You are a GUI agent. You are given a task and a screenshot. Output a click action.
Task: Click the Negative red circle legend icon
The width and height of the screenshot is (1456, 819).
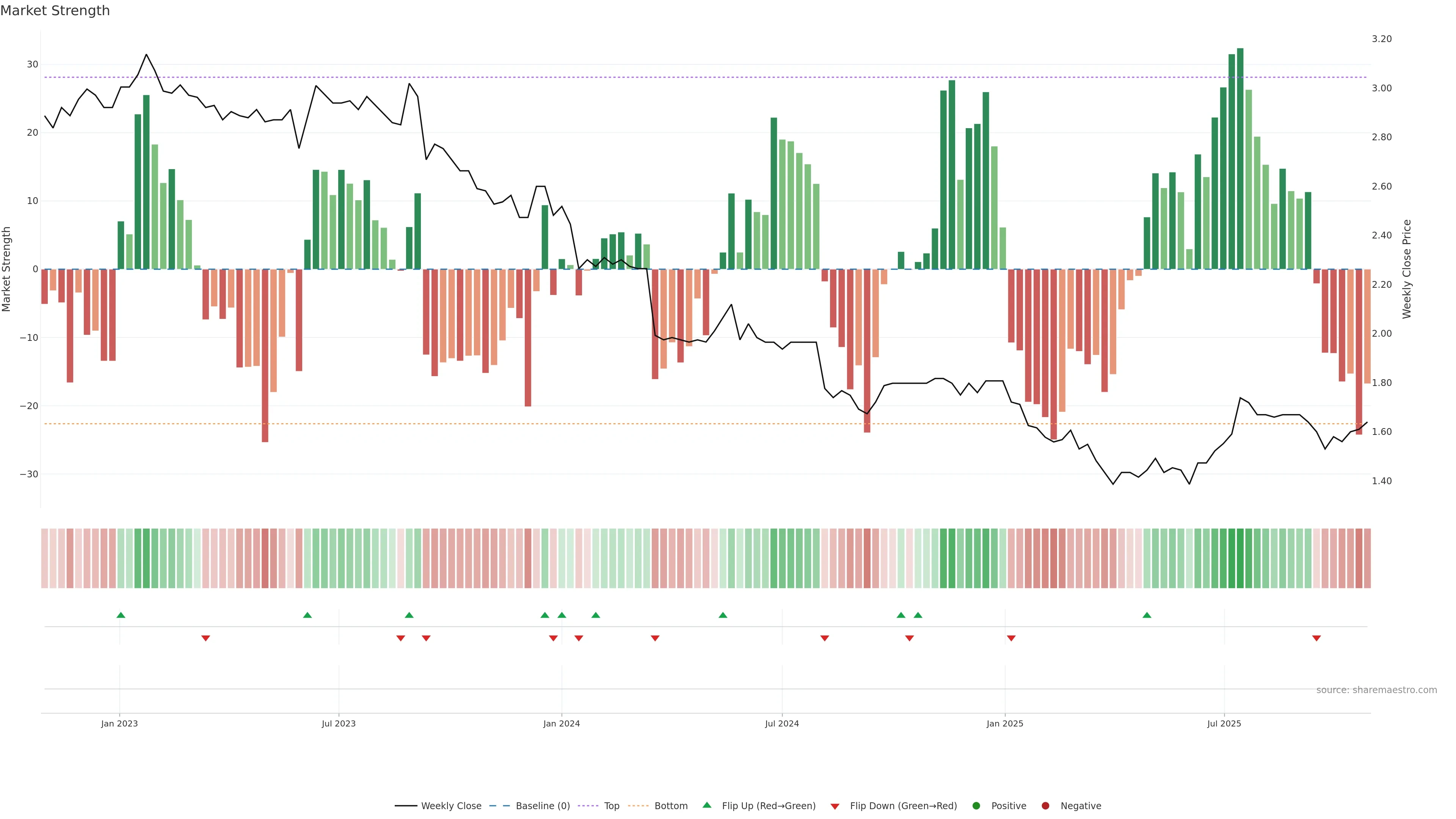tap(1045, 806)
